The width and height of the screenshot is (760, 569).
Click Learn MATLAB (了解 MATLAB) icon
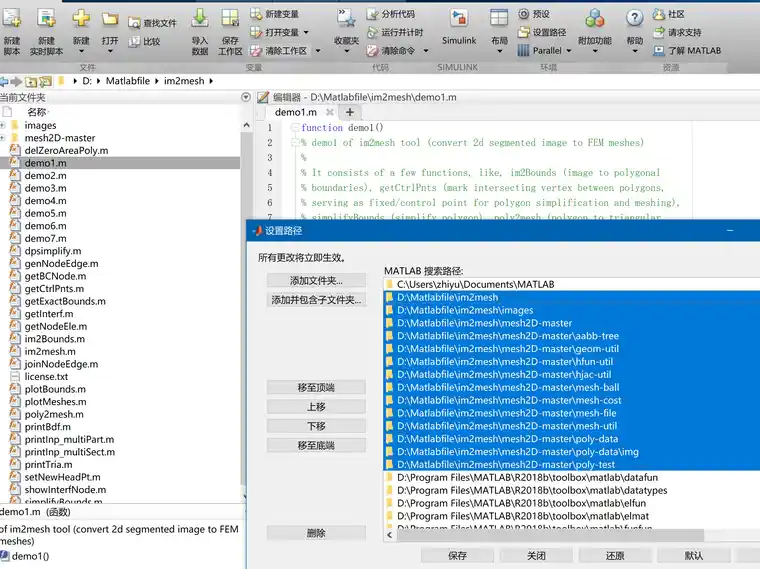point(659,50)
